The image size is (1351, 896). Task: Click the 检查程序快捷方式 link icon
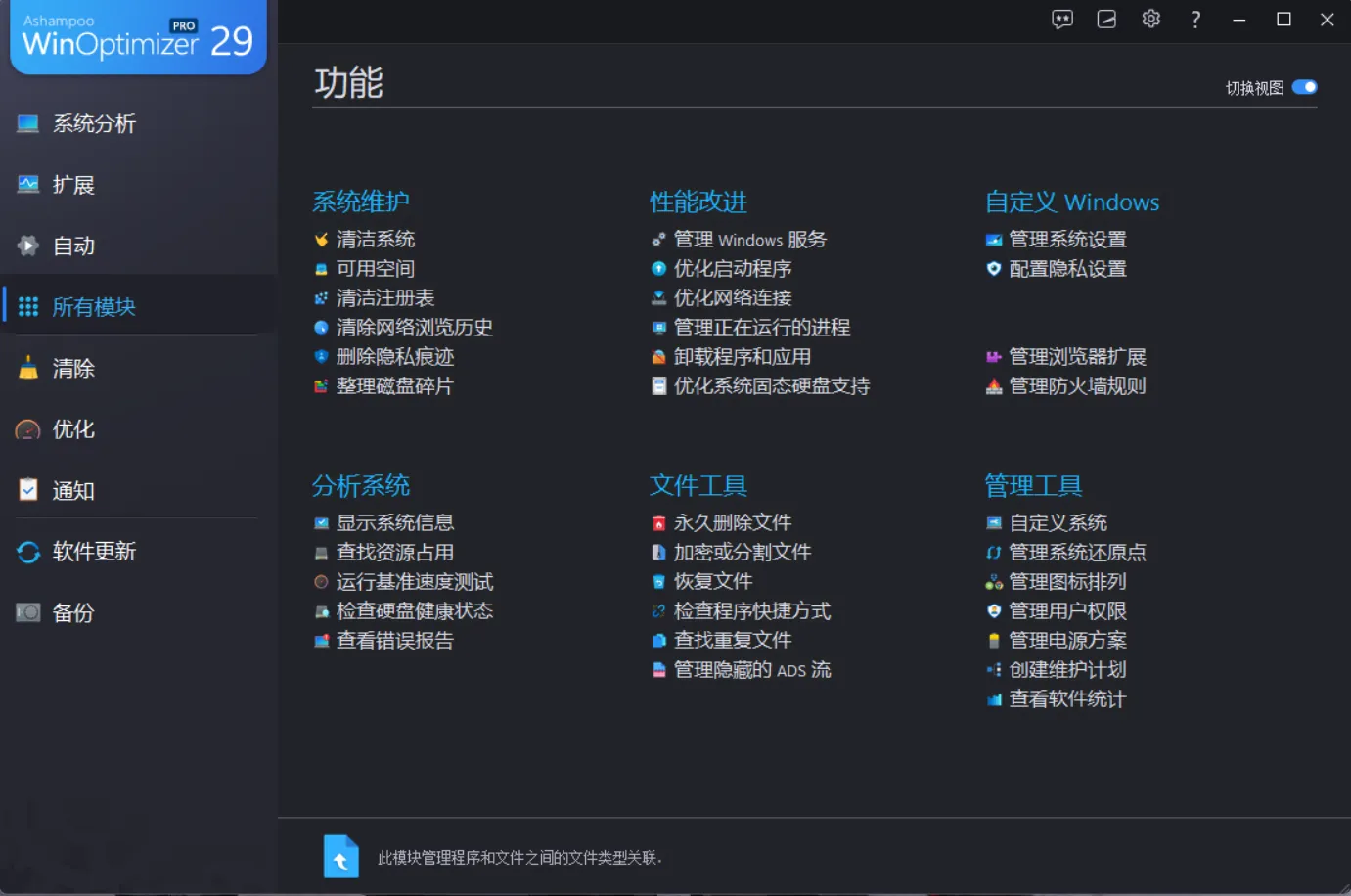(x=659, y=611)
